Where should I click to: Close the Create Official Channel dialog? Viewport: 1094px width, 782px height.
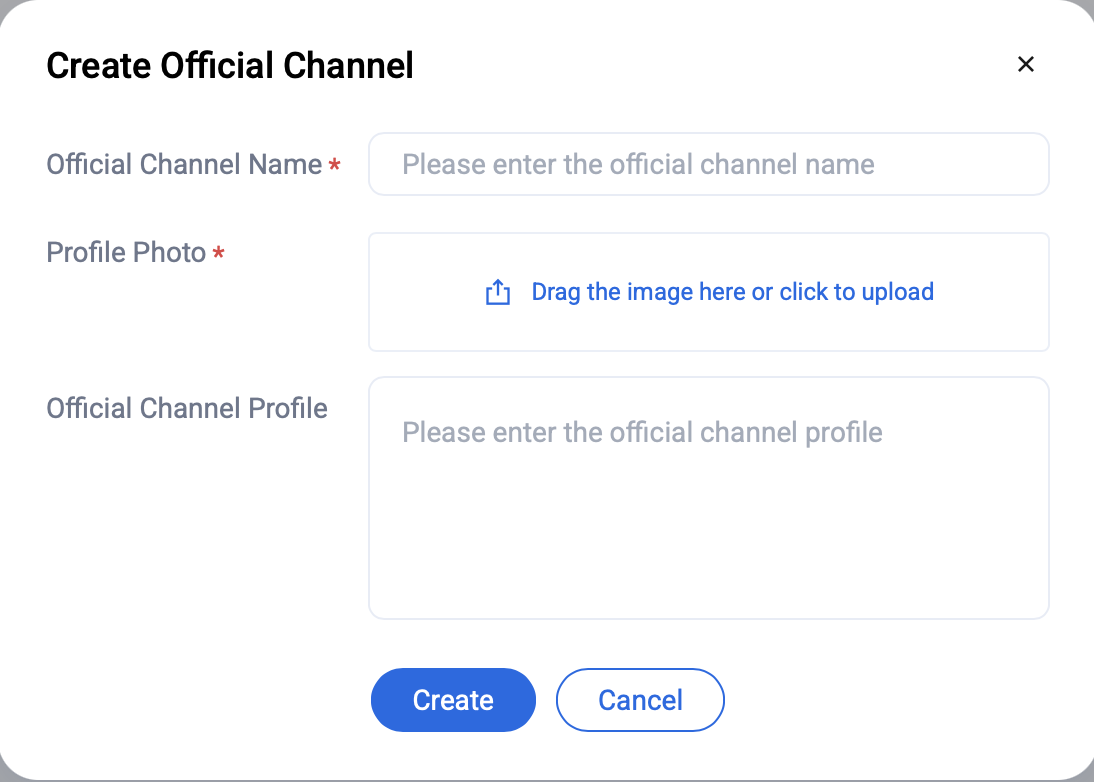[1025, 65]
